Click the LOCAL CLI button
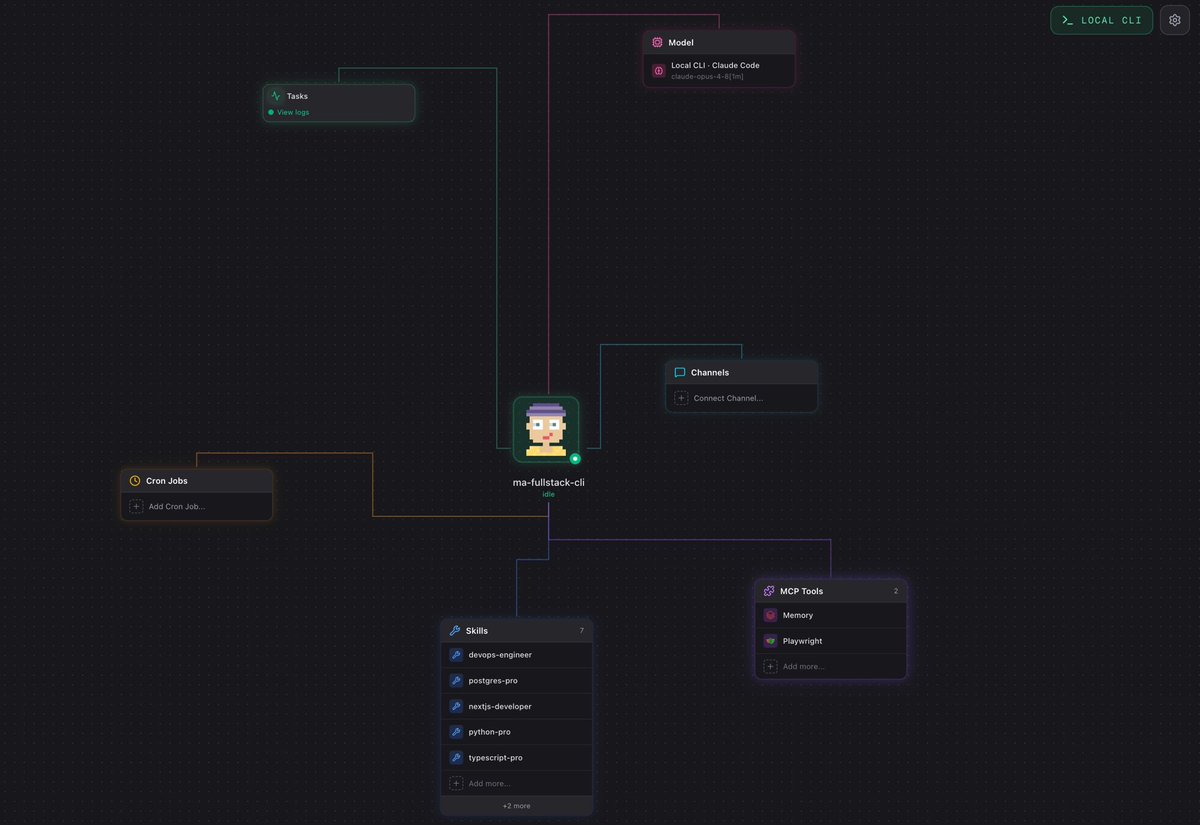Viewport: 1200px width, 825px height. (x=1101, y=20)
